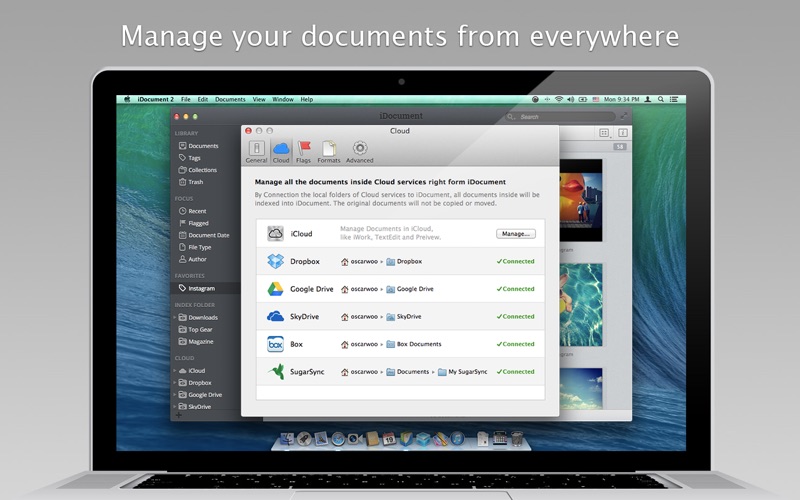Viewport: 800px width, 500px height.
Task: Expand the Downloads index folder
Action: point(174,317)
